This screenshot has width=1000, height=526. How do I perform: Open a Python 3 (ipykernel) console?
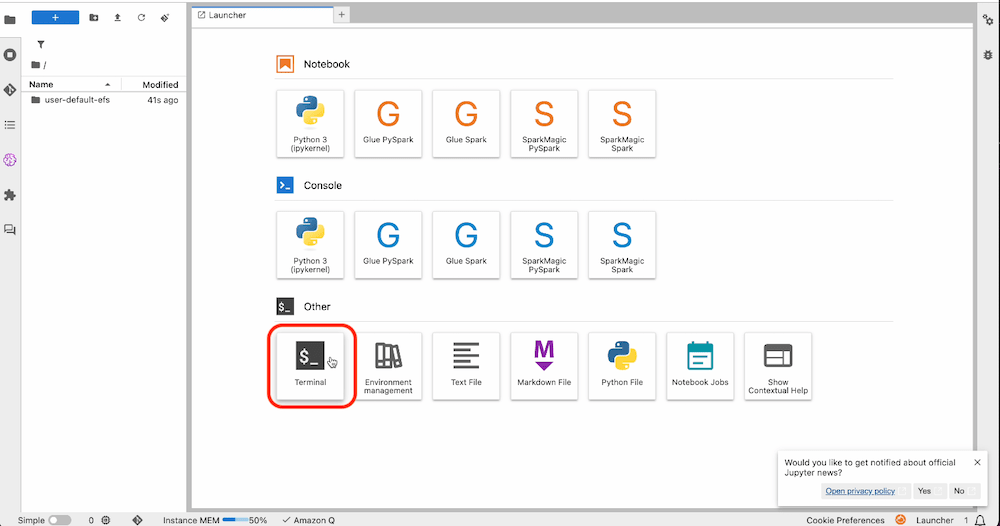(x=310, y=245)
